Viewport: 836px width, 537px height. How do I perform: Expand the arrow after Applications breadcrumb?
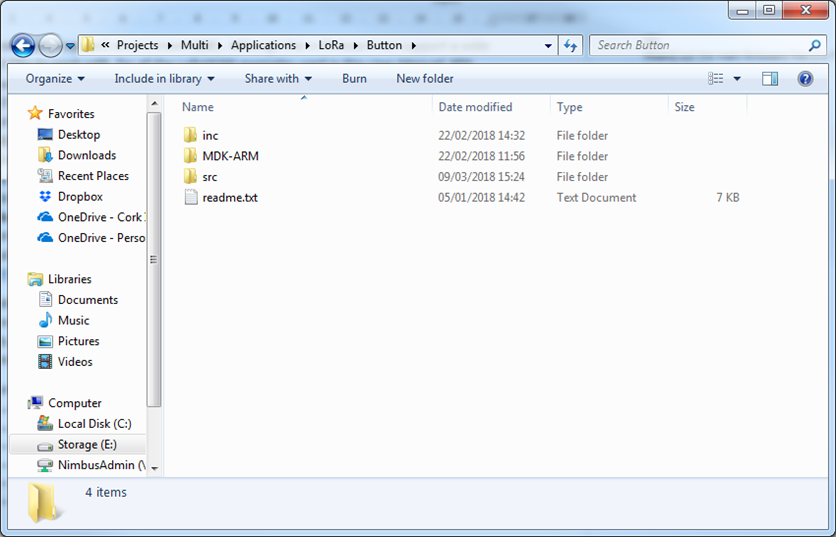(308, 46)
